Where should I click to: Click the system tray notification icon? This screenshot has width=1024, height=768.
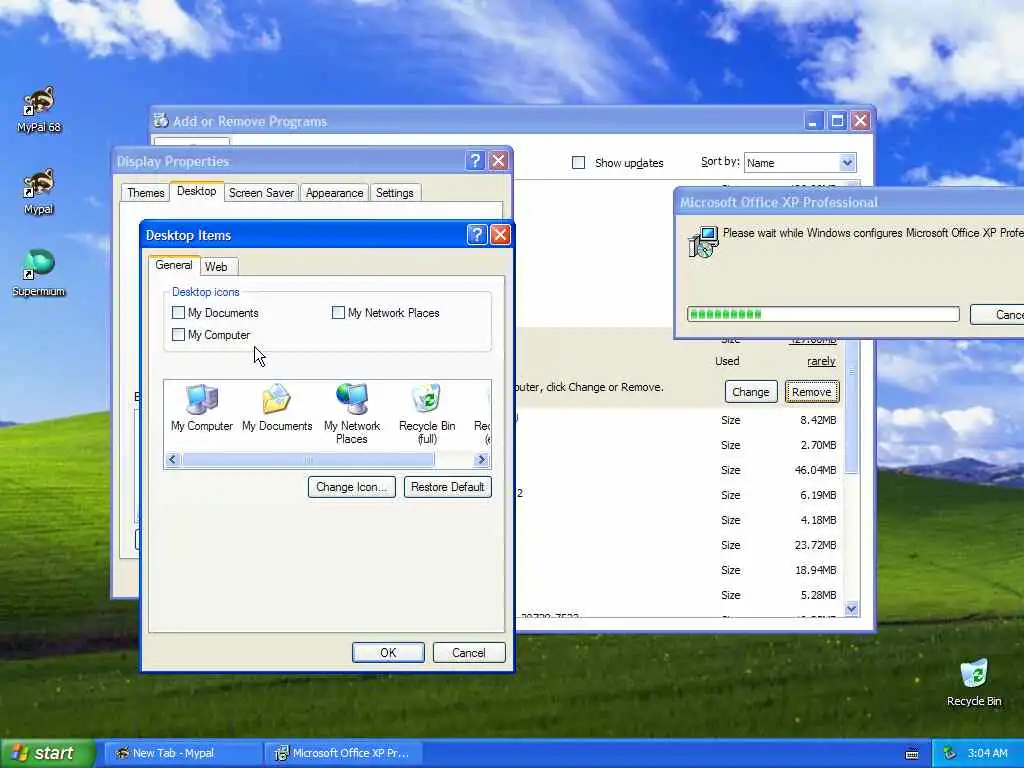(x=950, y=754)
